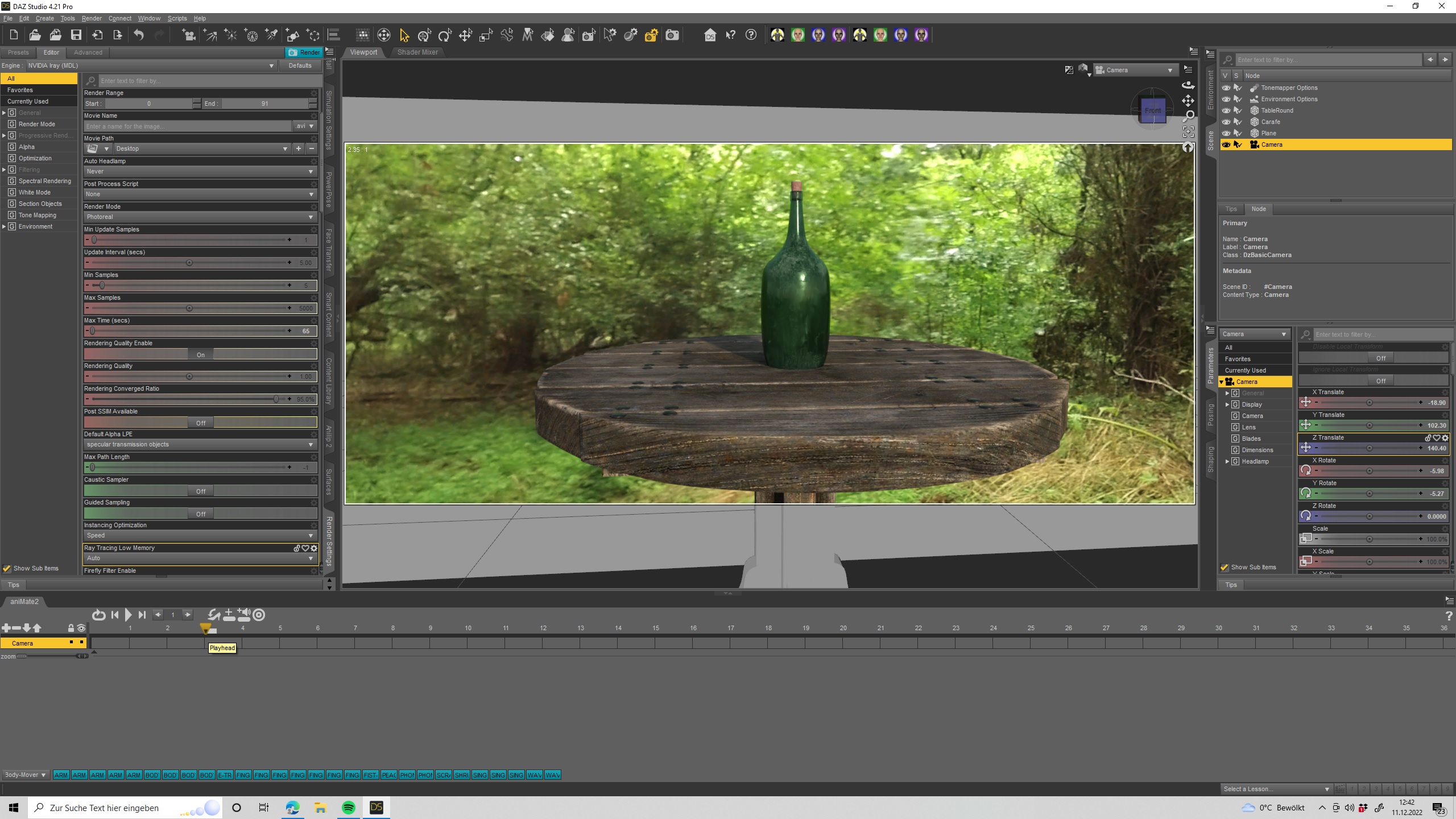The width and height of the screenshot is (1456, 819).
Task: Hide the Carafe node with eye icon
Action: (1226, 122)
